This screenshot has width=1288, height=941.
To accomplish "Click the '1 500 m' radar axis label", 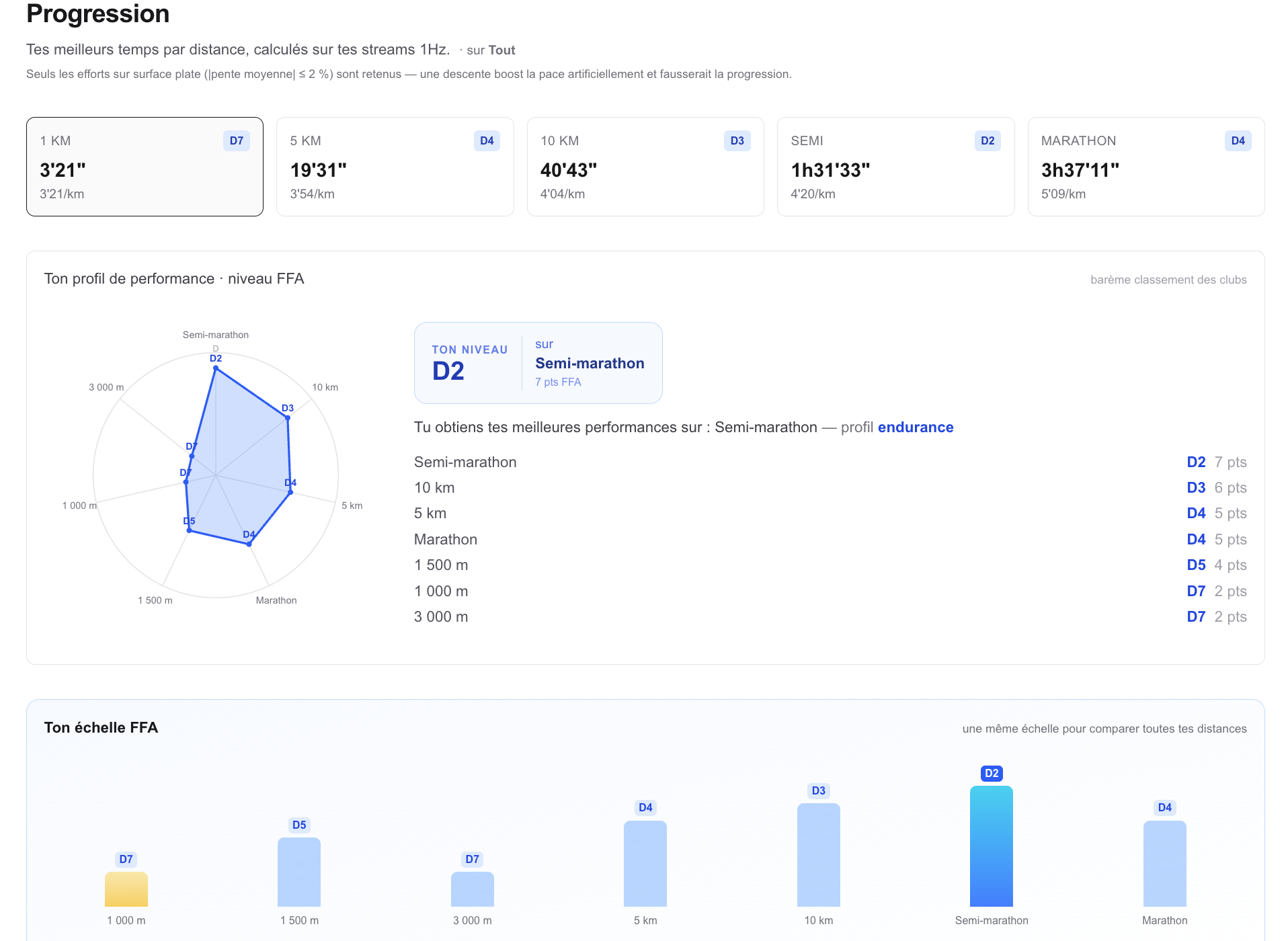I will (155, 600).
